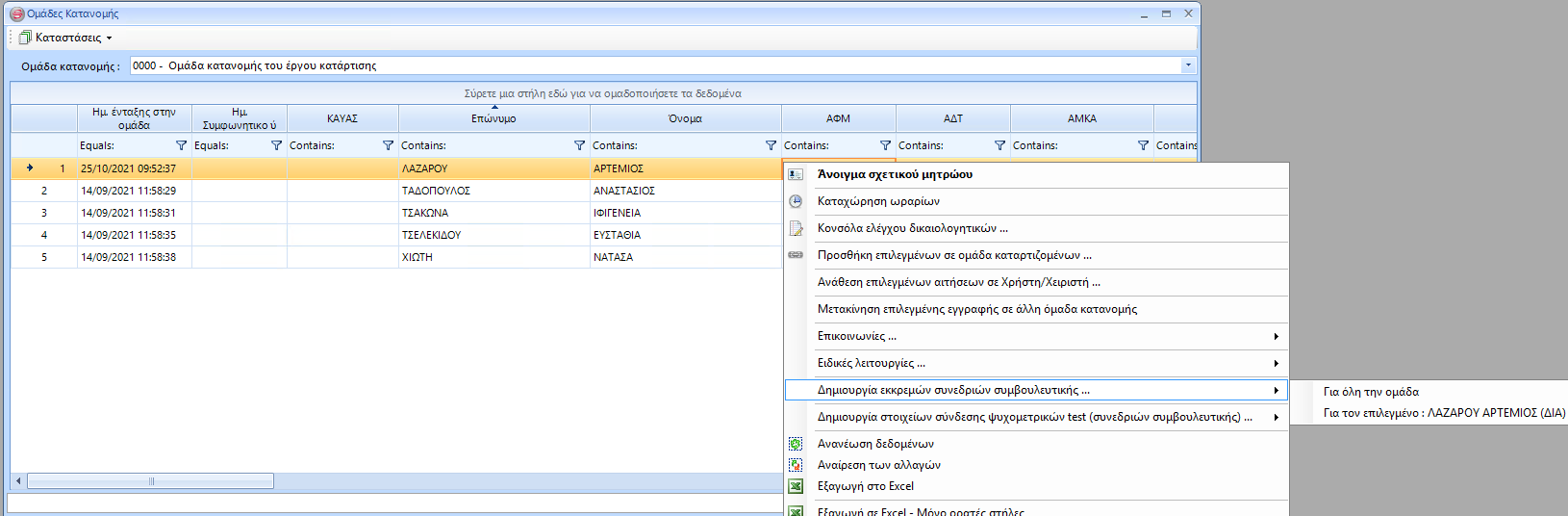Sort by the 'Όνομα' column header
This screenshot has width=1568, height=516.
(685, 118)
